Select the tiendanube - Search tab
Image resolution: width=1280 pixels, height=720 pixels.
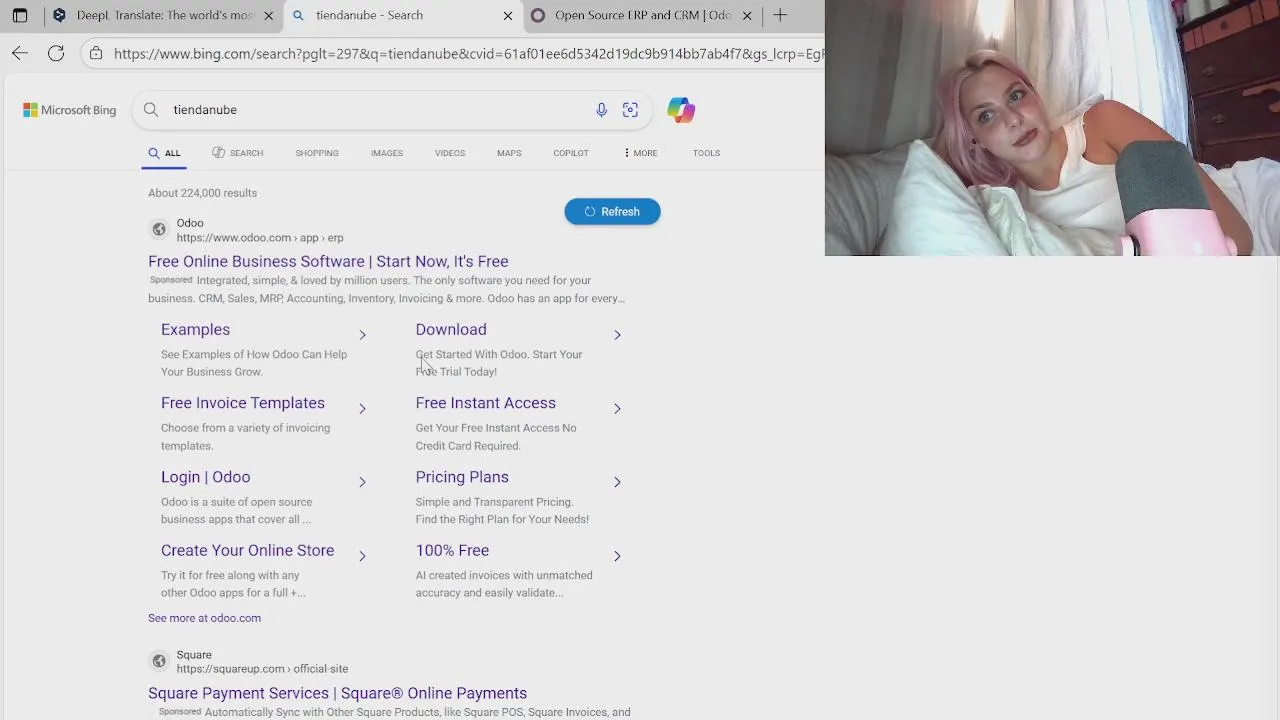[404, 15]
